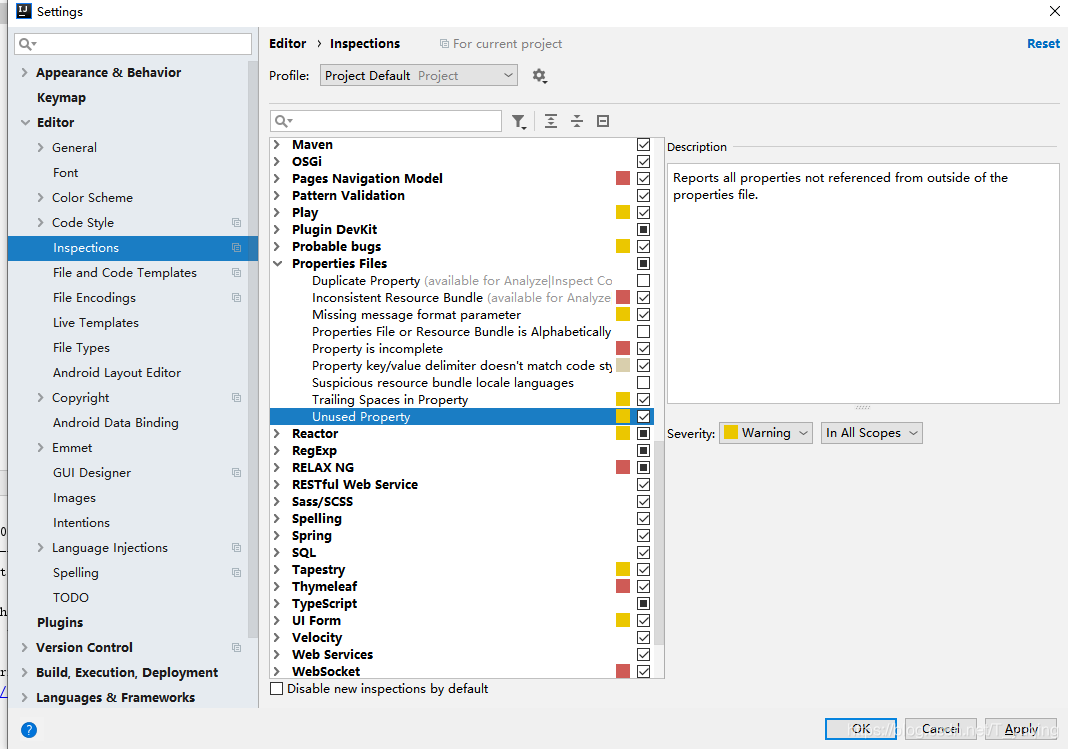Click the red severity swatch for Thymeleaf

(623, 586)
